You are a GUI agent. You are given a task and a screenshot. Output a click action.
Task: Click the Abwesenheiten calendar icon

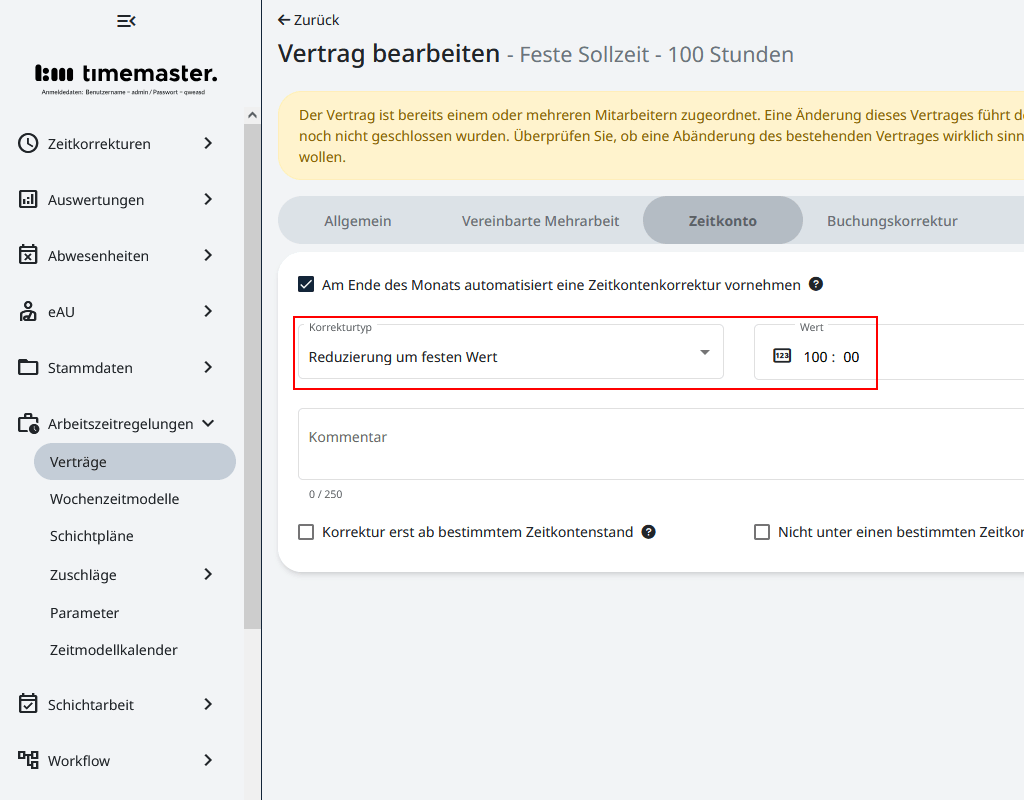[28, 255]
